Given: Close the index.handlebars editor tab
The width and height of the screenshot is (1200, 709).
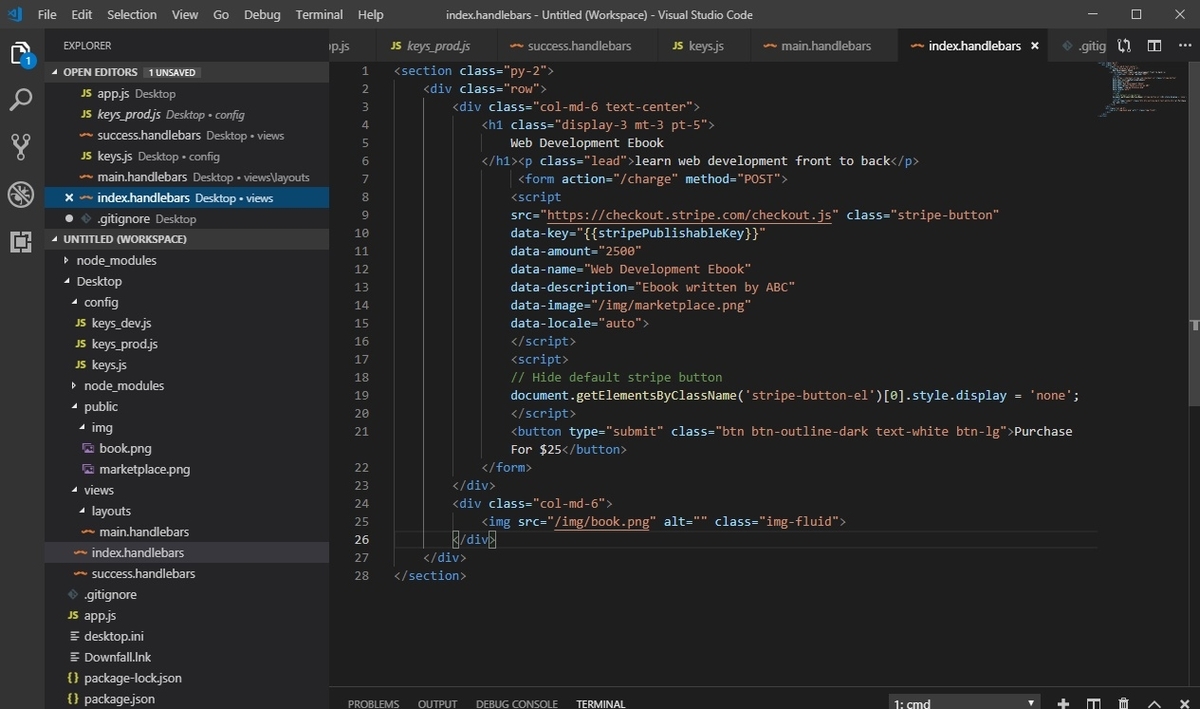Looking at the screenshot, I should 1035,46.
